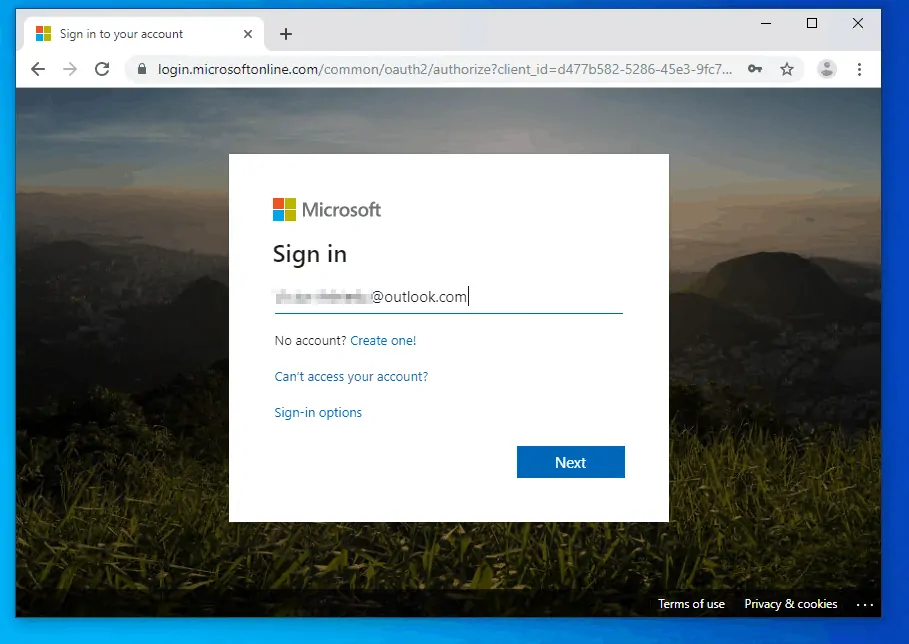This screenshot has height=644, width=909.
Task: Click the back navigation arrow
Action: [37, 69]
